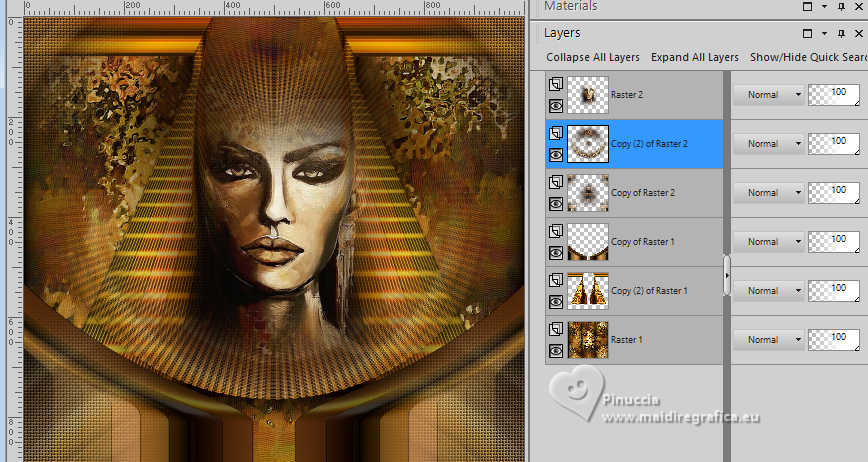
Task: Select the Copy (2) of Raster 1 thumbnail
Action: point(588,291)
